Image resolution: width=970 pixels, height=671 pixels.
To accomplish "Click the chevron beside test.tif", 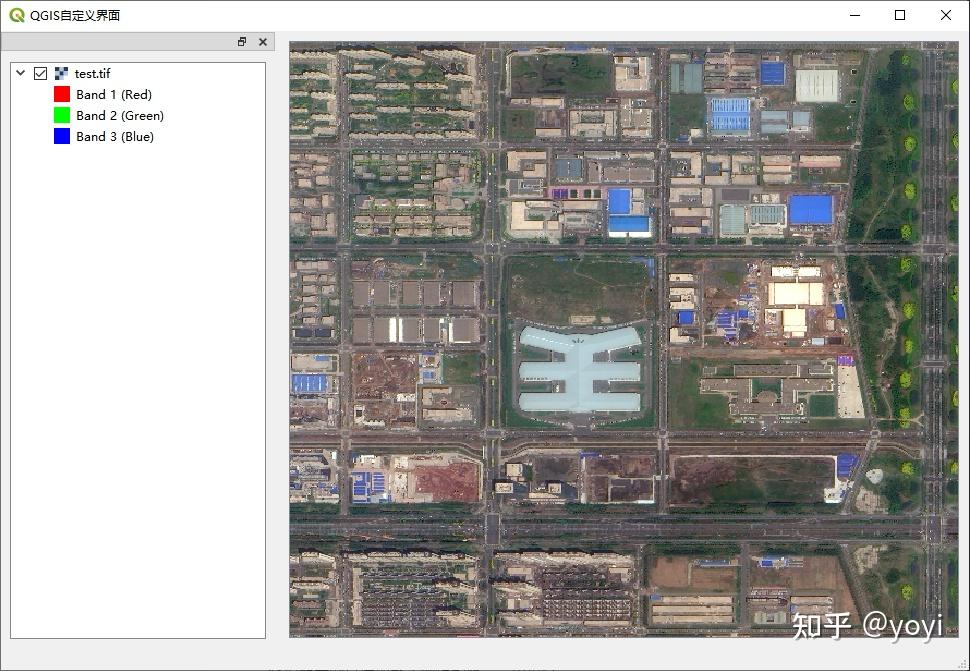I will pos(20,73).
